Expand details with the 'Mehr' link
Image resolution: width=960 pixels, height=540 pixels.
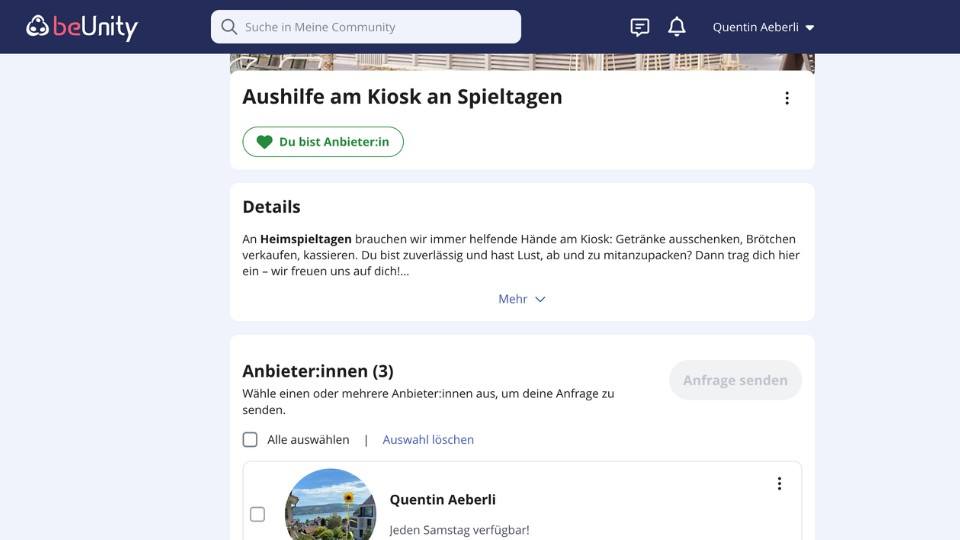pos(522,299)
